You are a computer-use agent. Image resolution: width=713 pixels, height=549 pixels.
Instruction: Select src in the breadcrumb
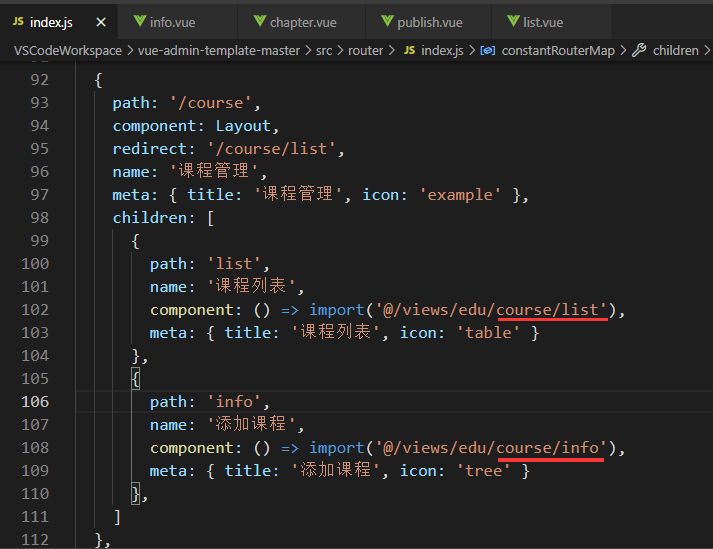[x=324, y=50]
